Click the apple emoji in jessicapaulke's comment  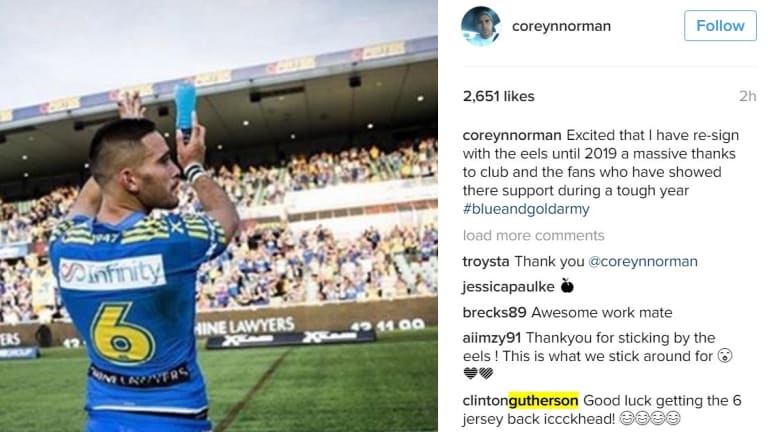coord(567,286)
